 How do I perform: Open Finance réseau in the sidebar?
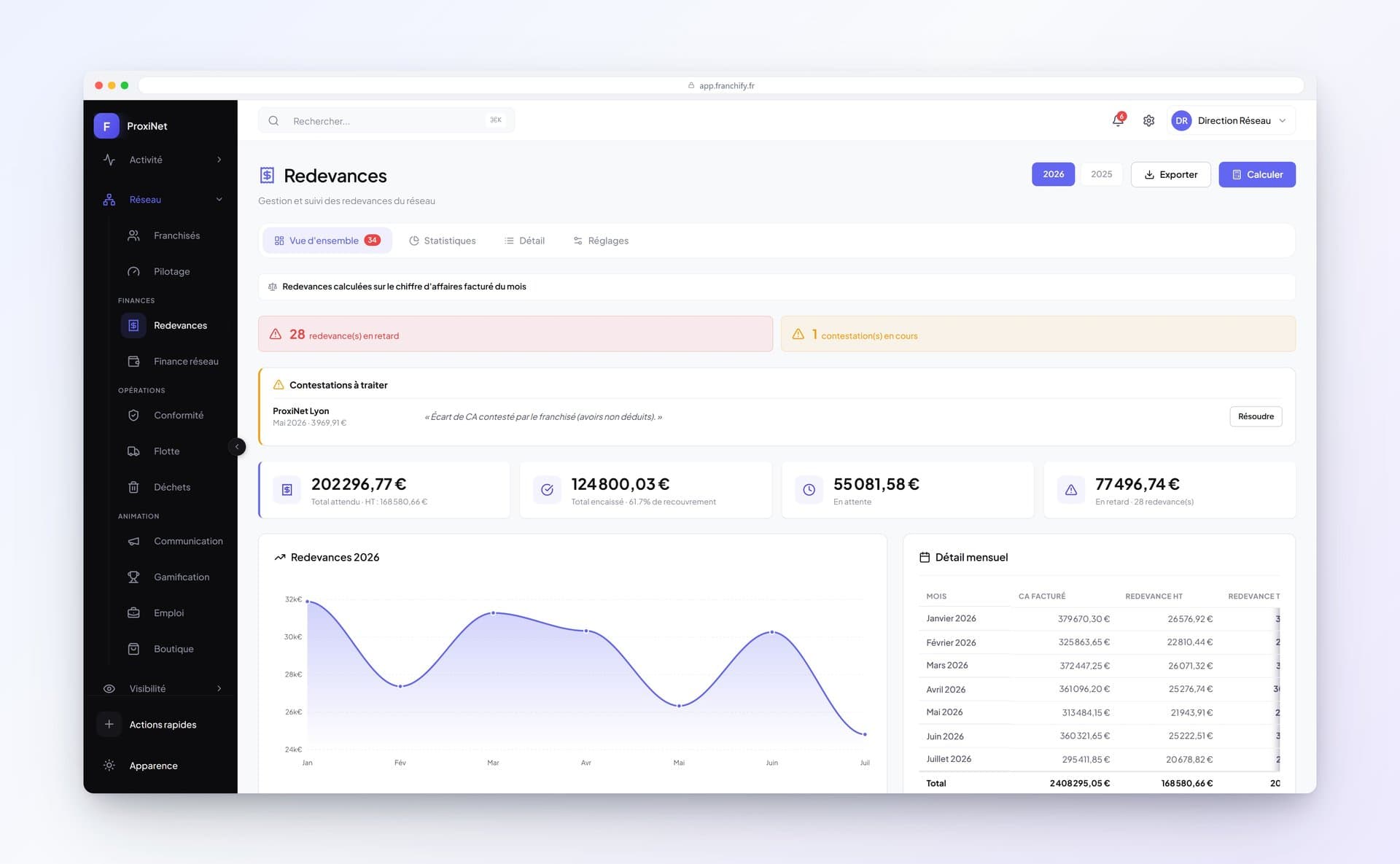click(x=186, y=361)
